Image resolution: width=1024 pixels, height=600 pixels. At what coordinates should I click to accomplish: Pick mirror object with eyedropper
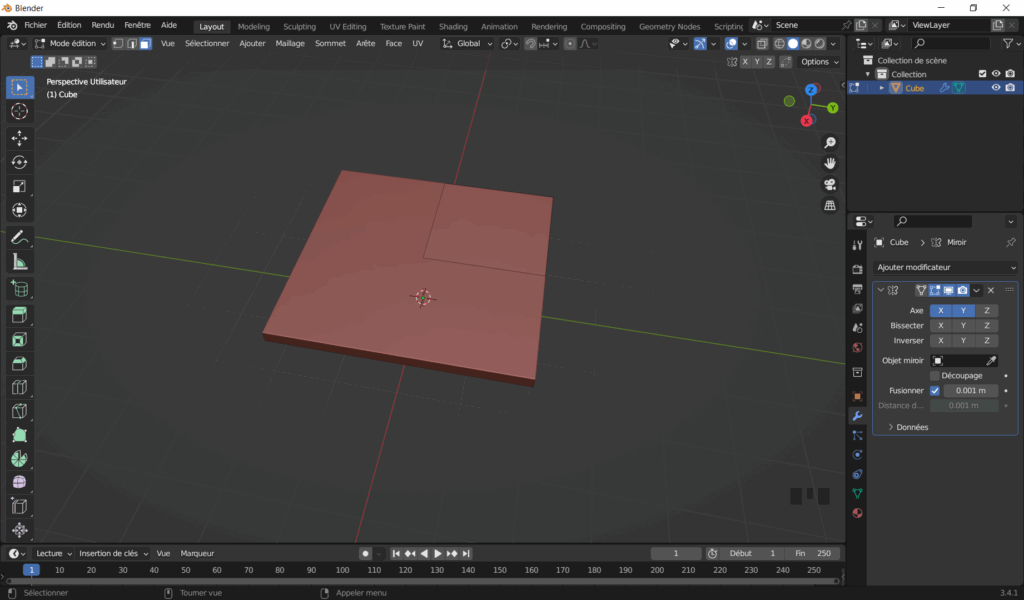(991, 361)
